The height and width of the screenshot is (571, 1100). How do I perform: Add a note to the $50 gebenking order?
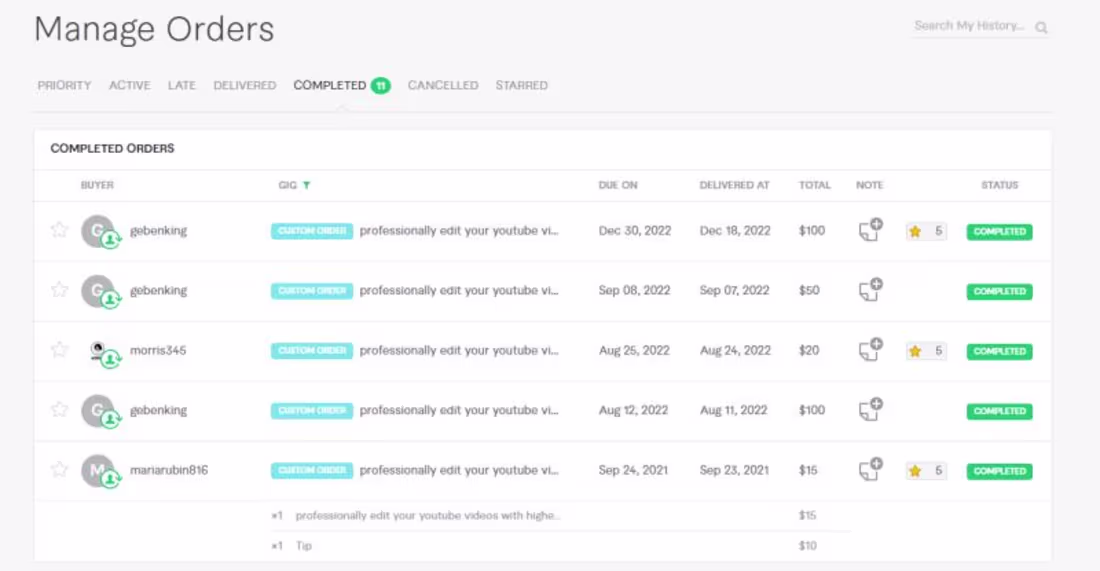click(870, 291)
